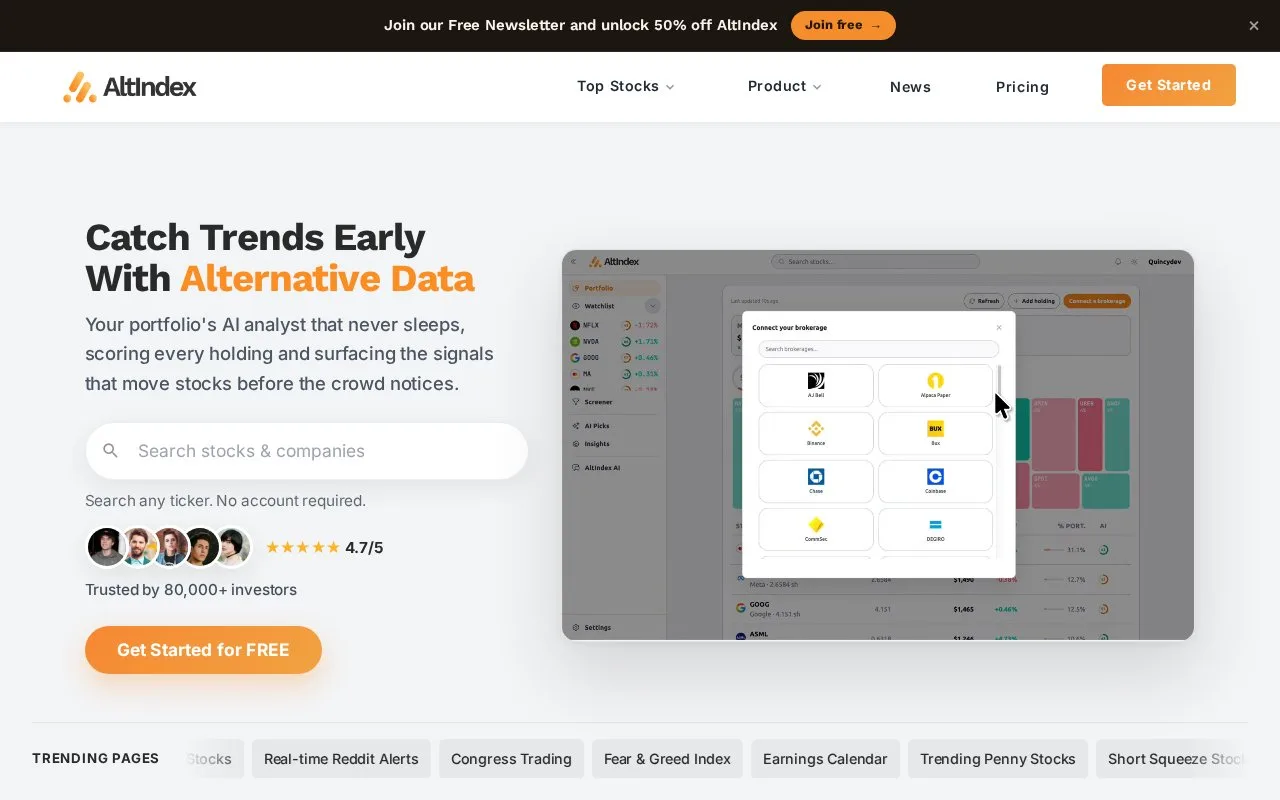The width and height of the screenshot is (1280, 800).
Task: Click the Get Started header button
Action: pyautogui.click(x=1168, y=85)
